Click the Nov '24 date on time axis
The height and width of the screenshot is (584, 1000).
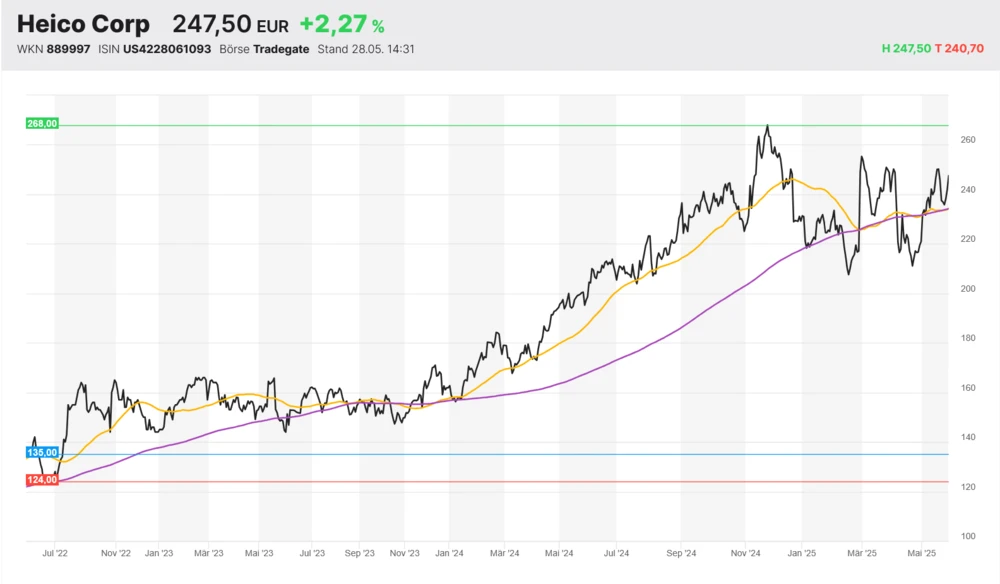[746, 552]
